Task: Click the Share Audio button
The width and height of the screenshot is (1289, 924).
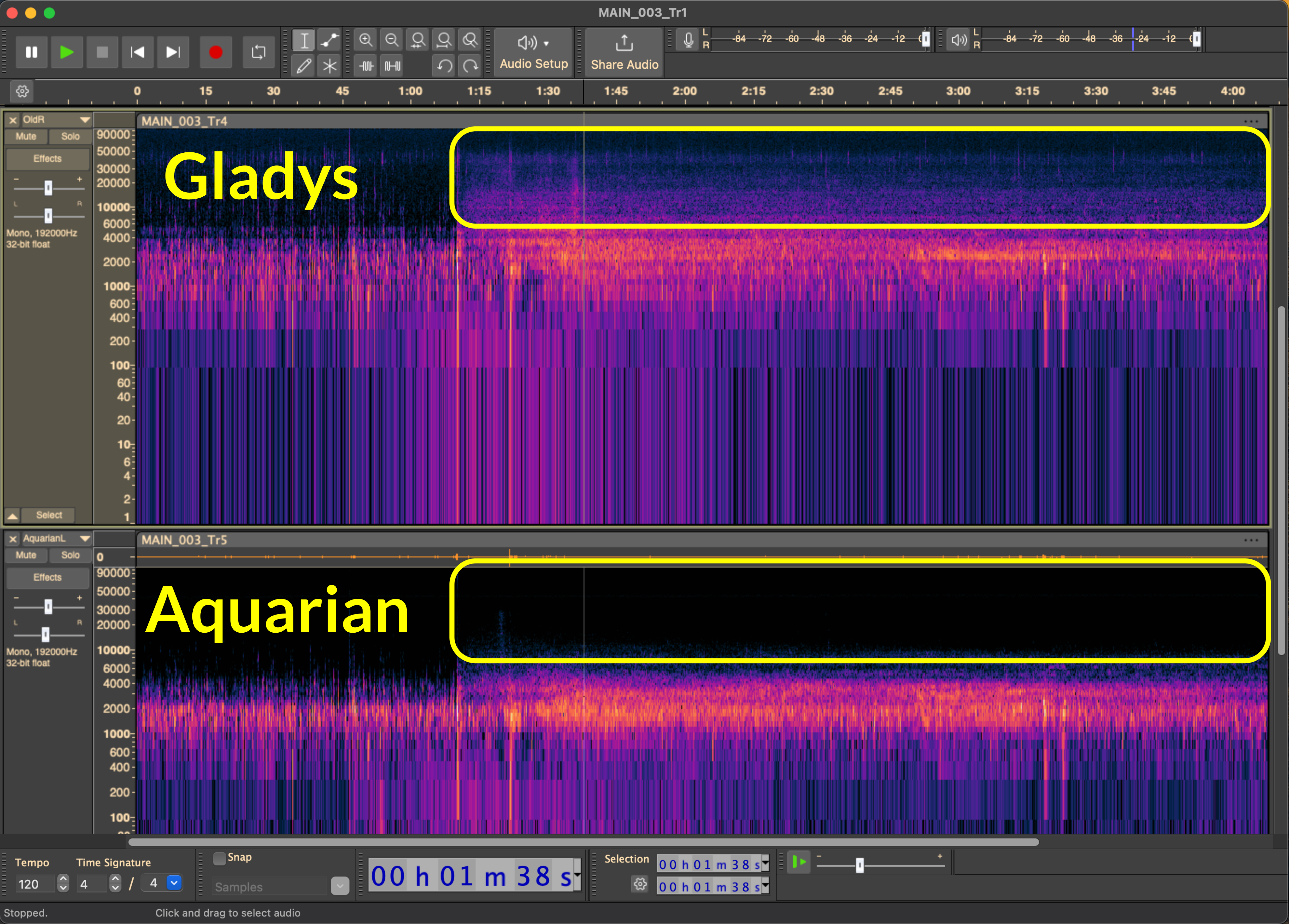Action: [624, 52]
